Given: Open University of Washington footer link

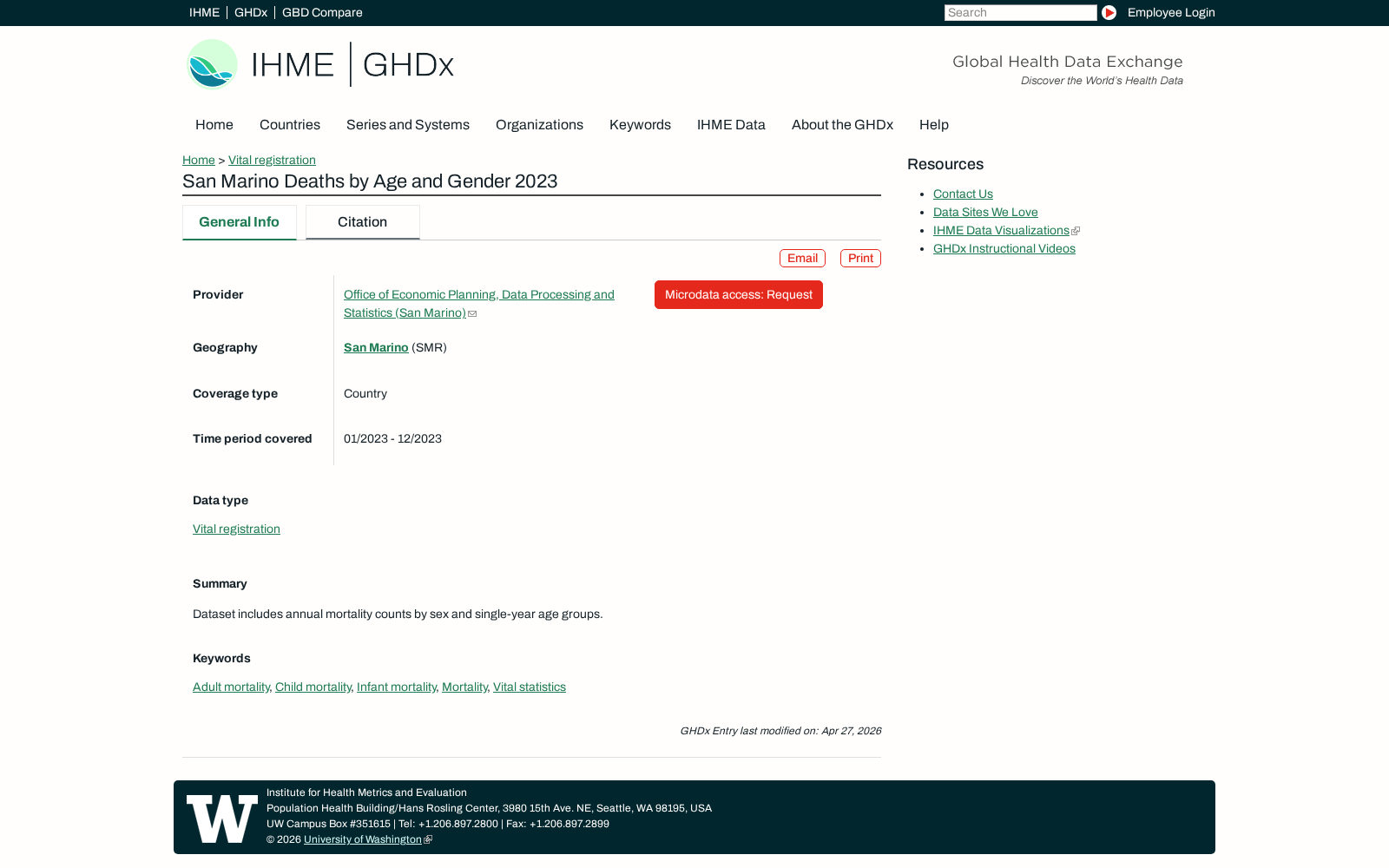Looking at the screenshot, I should pos(363,839).
